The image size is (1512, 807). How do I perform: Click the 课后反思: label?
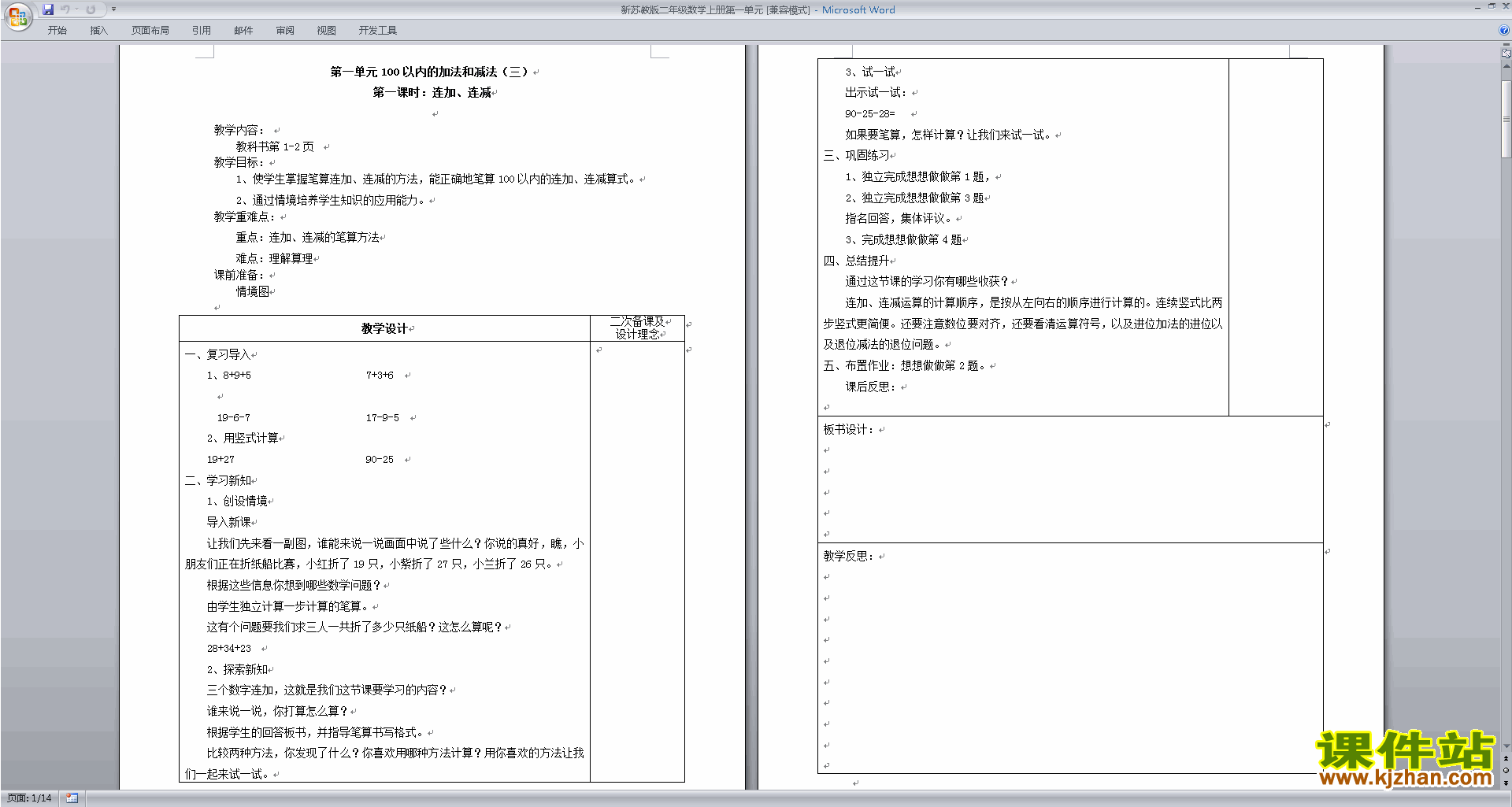pos(870,387)
